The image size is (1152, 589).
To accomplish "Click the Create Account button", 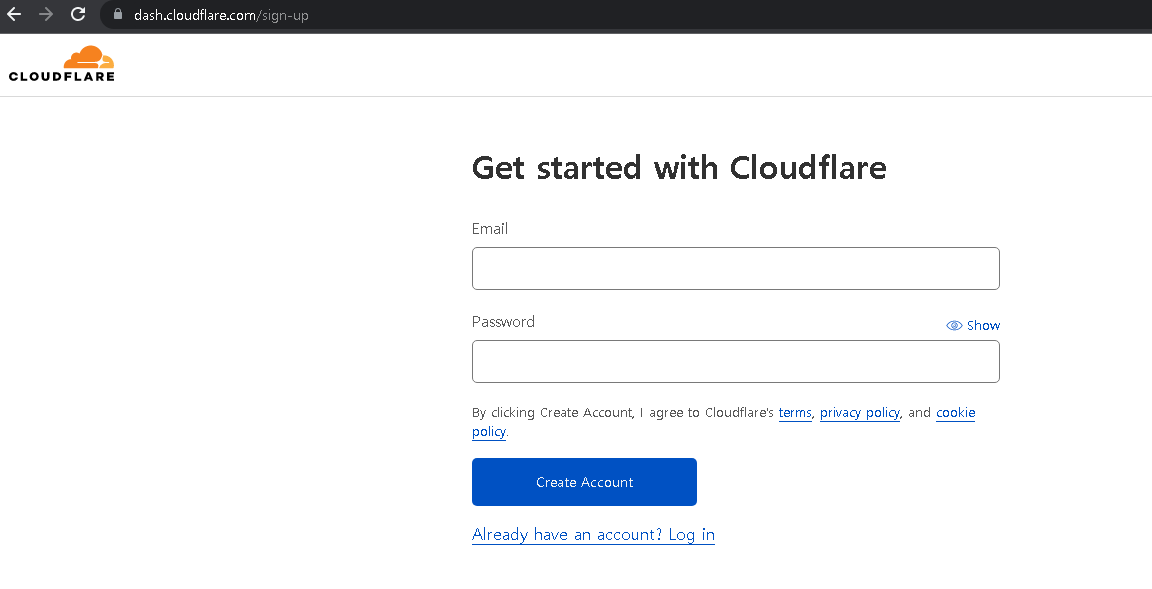I will [x=584, y=482].
